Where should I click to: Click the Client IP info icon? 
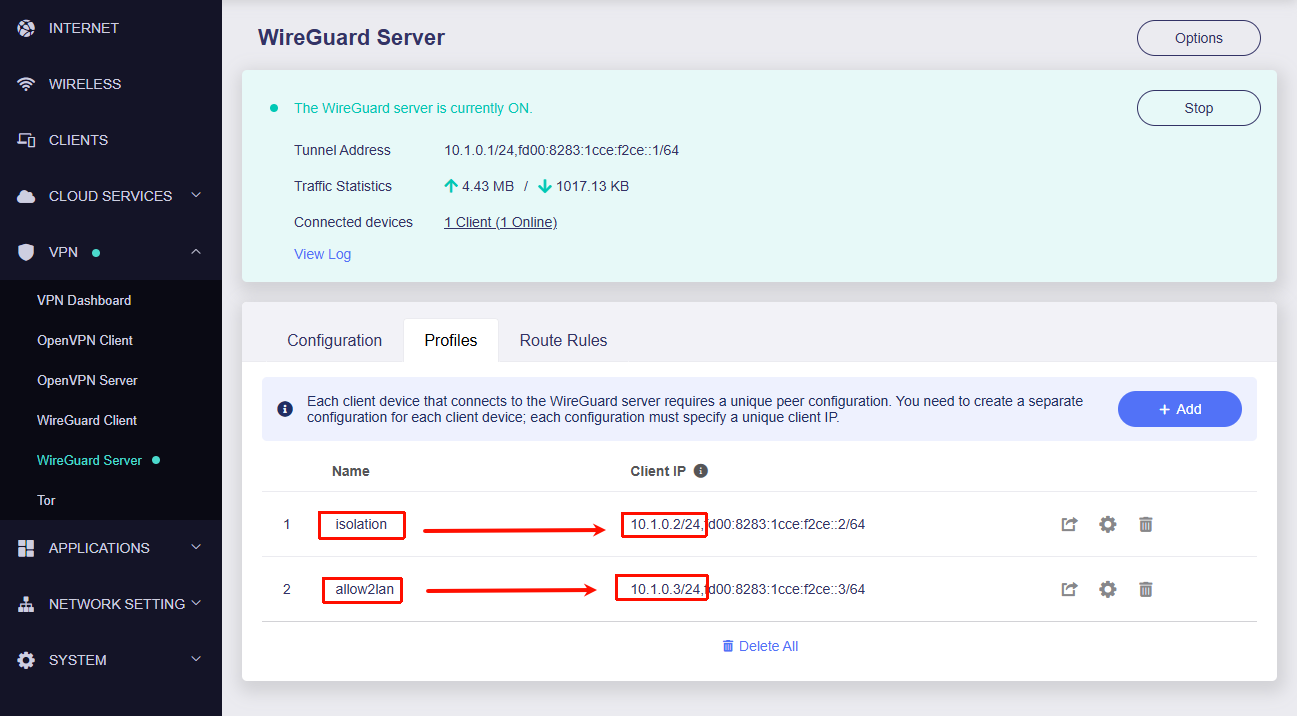coord(701,471)
